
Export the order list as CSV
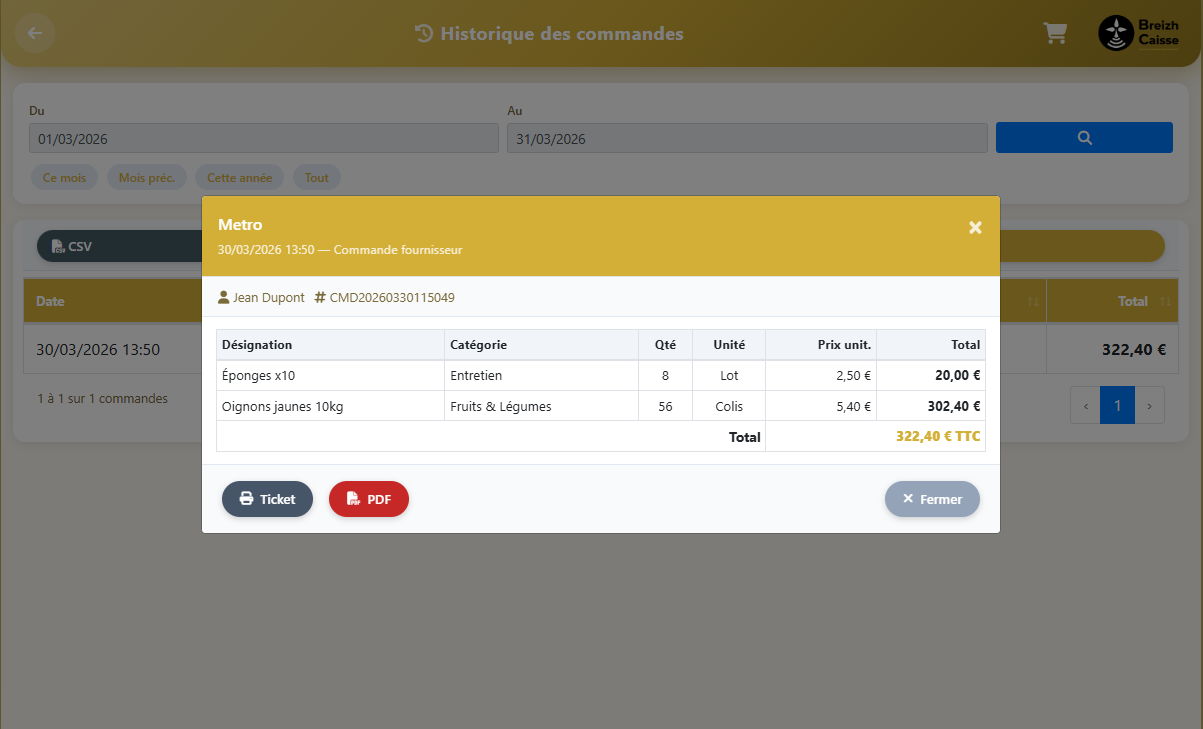72,246
